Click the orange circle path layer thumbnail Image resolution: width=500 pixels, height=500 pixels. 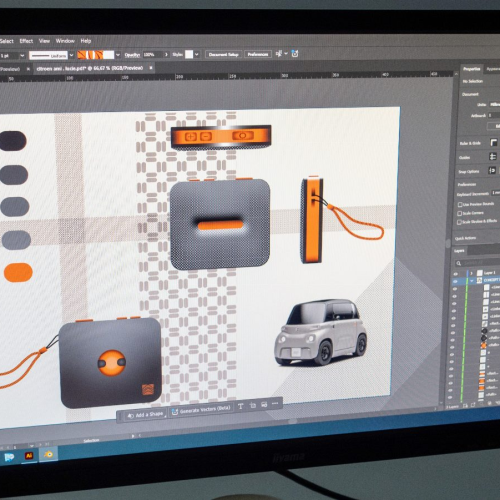[483, 345]
